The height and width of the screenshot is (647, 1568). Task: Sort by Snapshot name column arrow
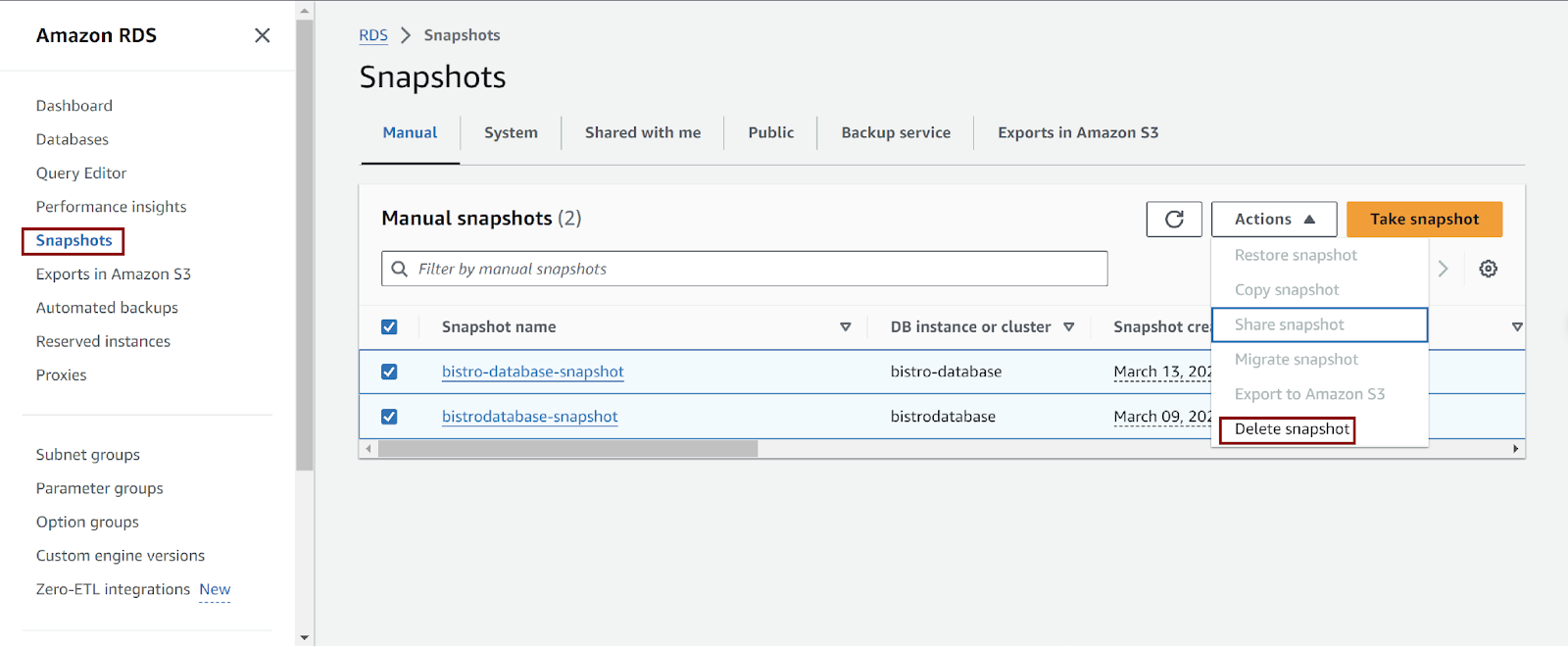pos(845,326)
